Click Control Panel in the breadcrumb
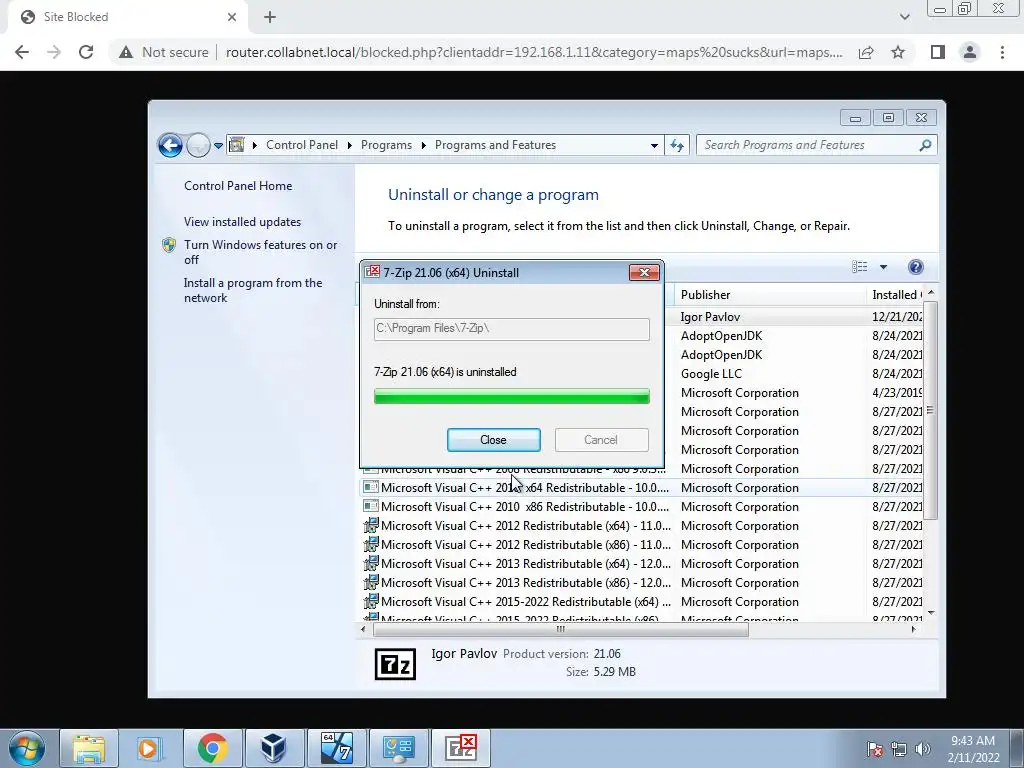 (x=302, y=145)
